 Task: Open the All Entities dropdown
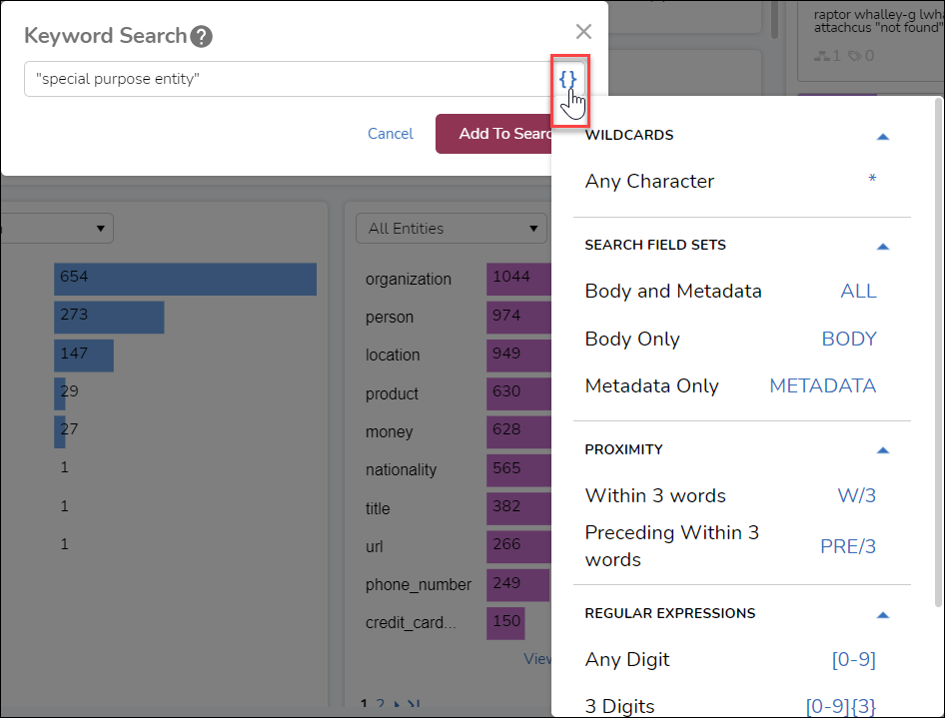click(x=450, y=228)
